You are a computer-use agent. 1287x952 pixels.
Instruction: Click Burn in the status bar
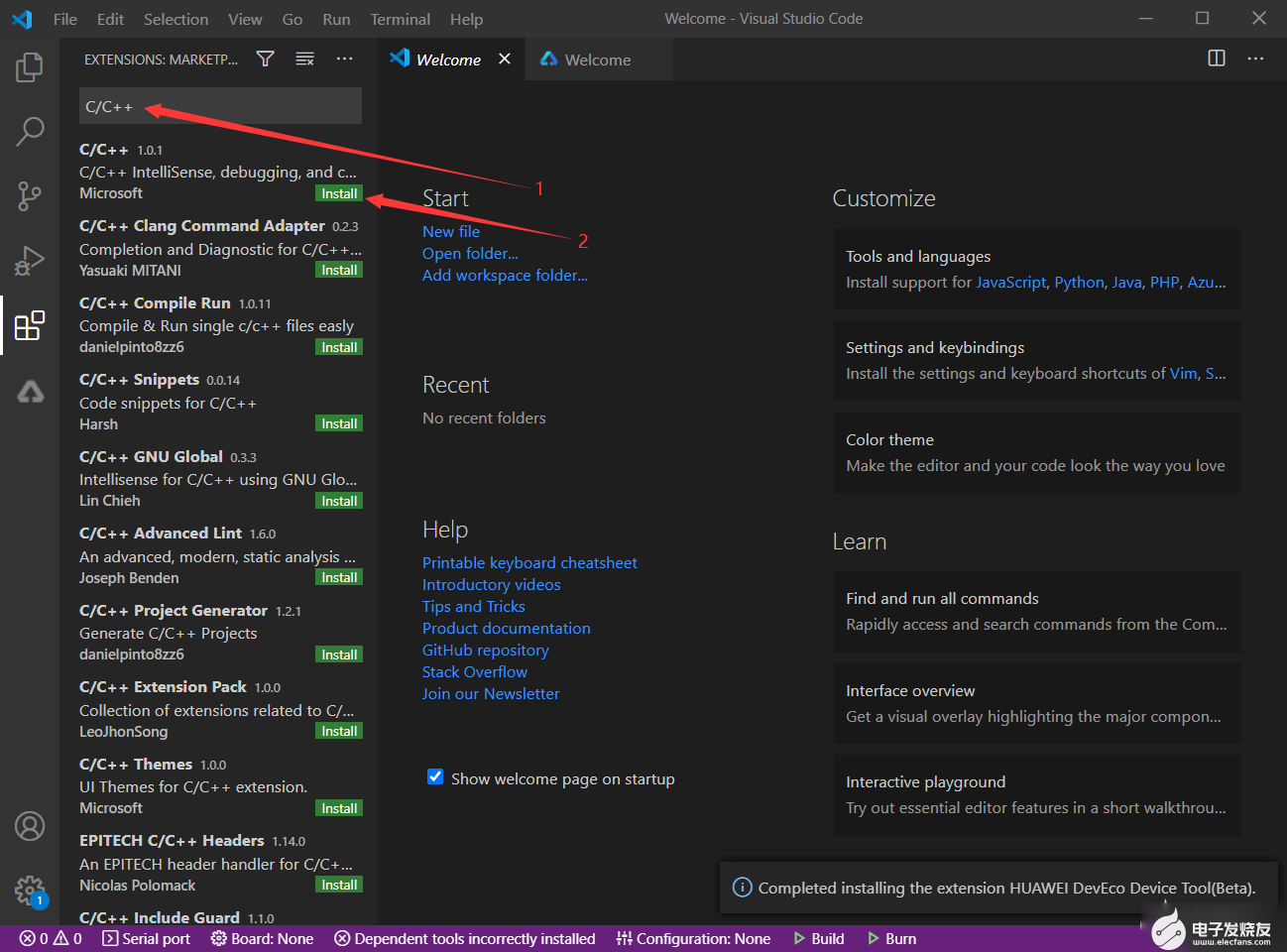tap(891, 938)
